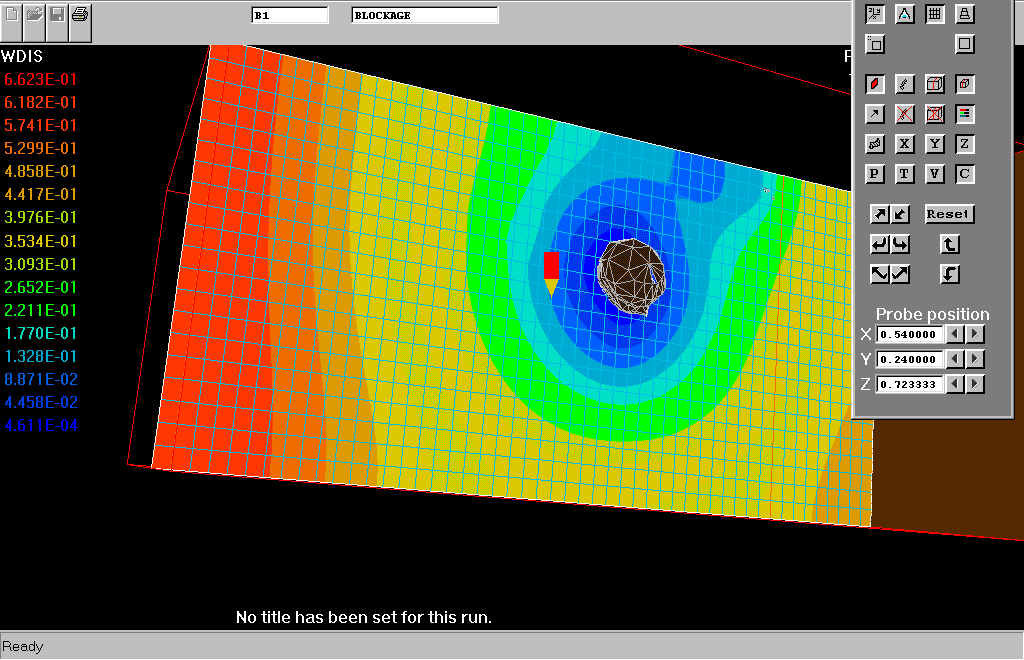
Task: Click the vector arrow display icon
Action: click(x=875, y=114)
